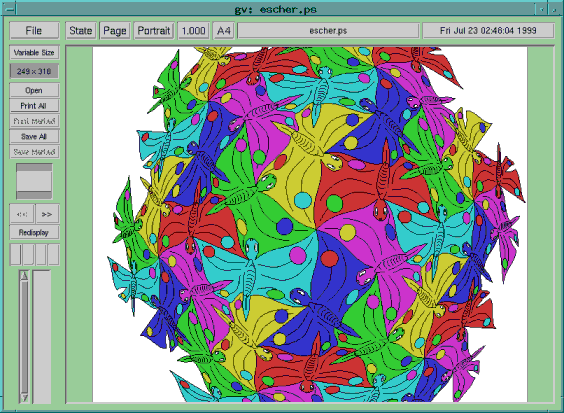Click the Save All button
The image size is (564, 413).
coord(34,137)
